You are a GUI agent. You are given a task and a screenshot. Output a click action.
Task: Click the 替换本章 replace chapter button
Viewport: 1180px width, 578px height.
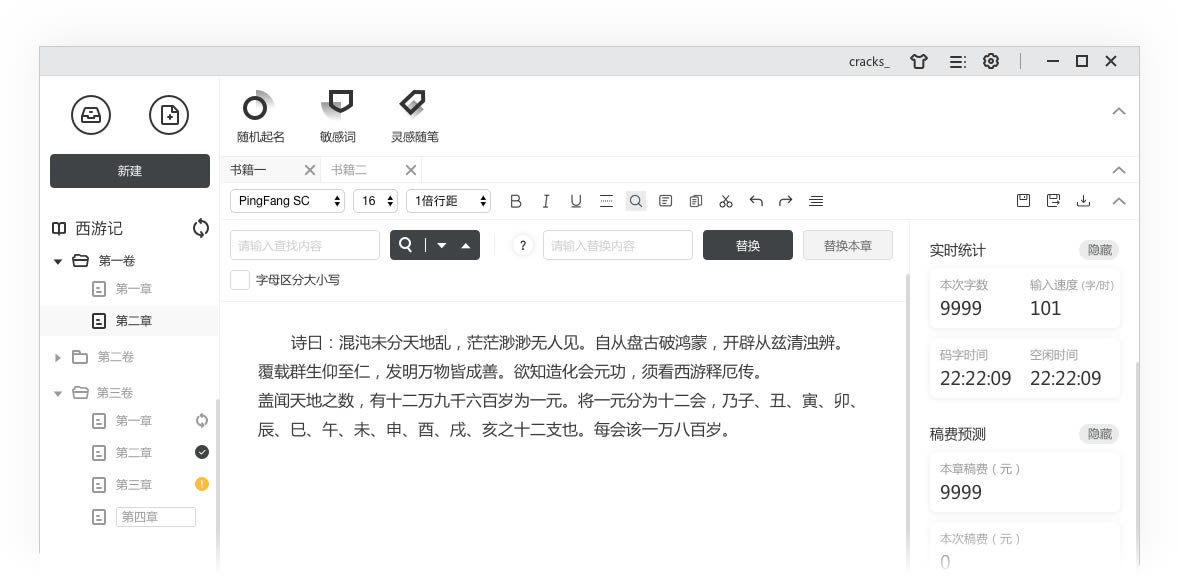click(847, 245)
